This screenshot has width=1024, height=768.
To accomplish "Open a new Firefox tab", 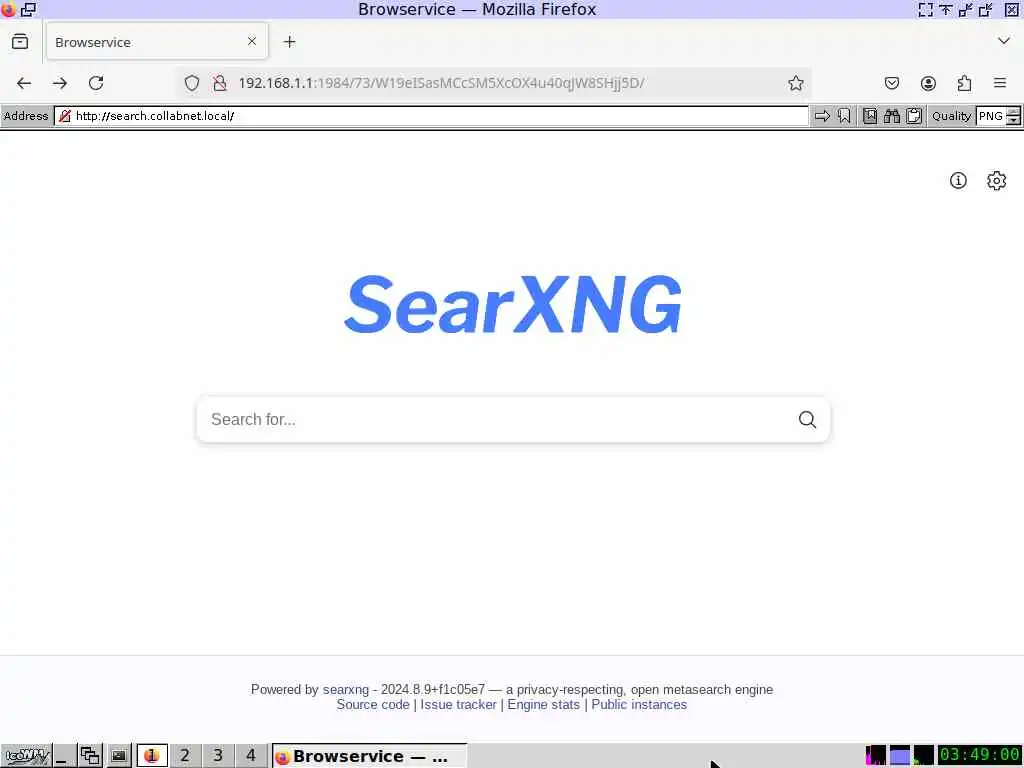I will [289, 42].
